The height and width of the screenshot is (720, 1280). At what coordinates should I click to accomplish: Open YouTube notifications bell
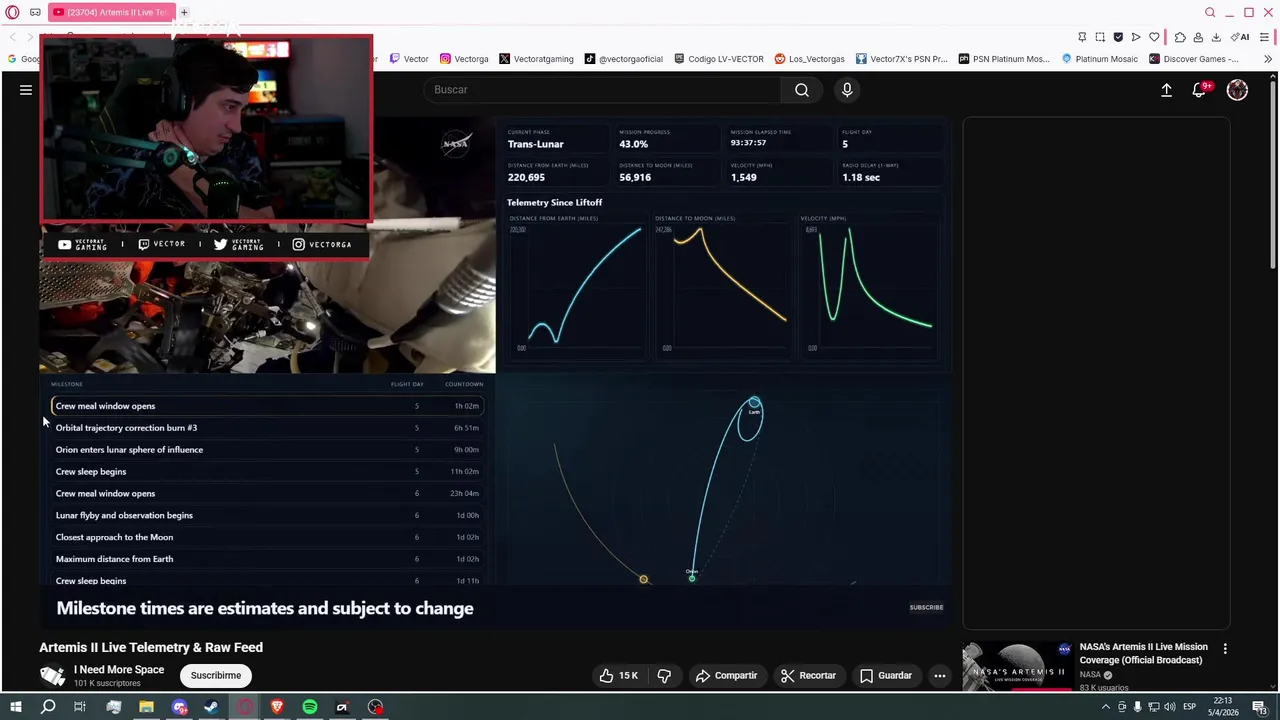tap(1199, 90)
